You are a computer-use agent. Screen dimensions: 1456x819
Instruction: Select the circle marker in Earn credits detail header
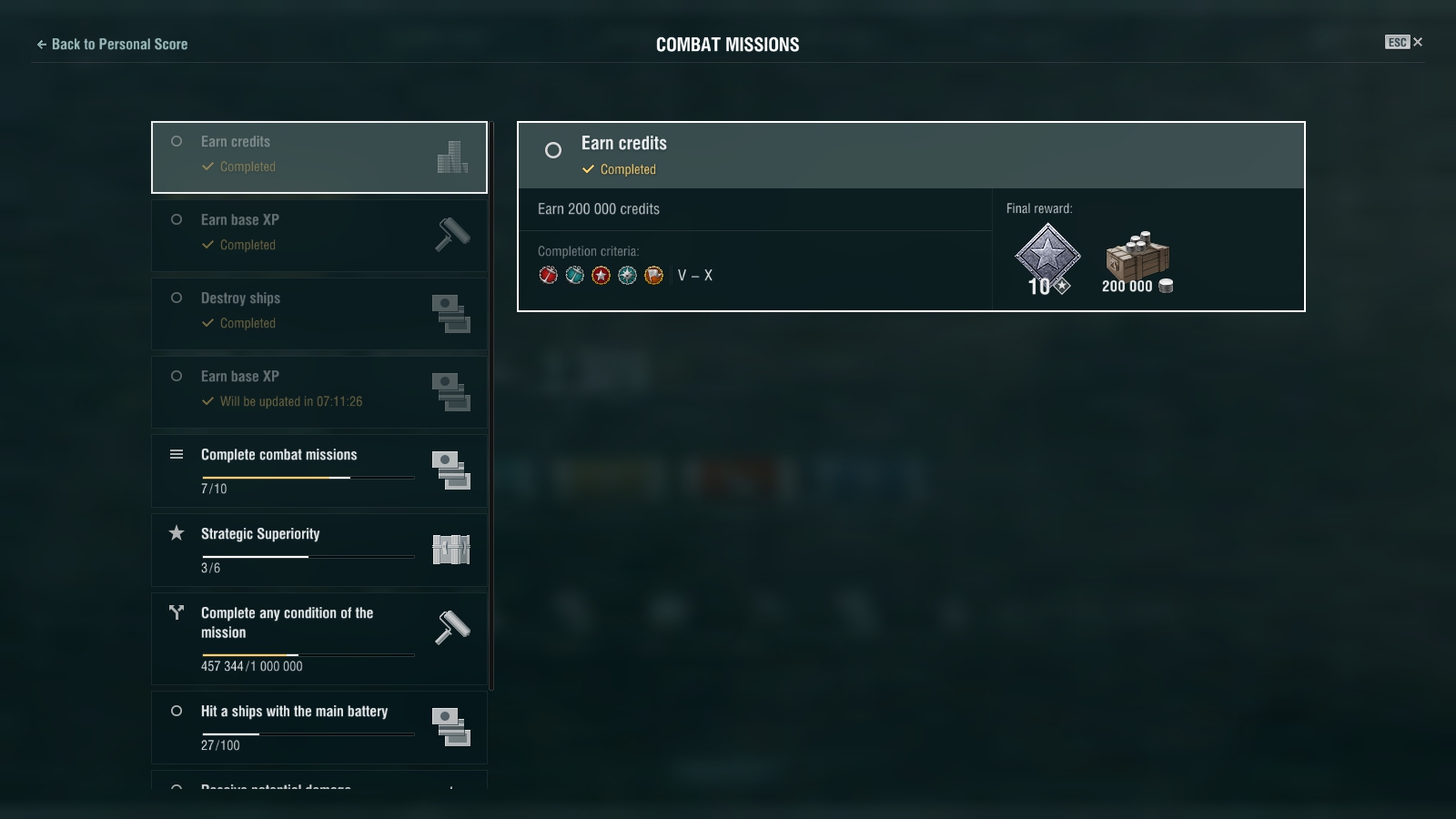point(553,150)
